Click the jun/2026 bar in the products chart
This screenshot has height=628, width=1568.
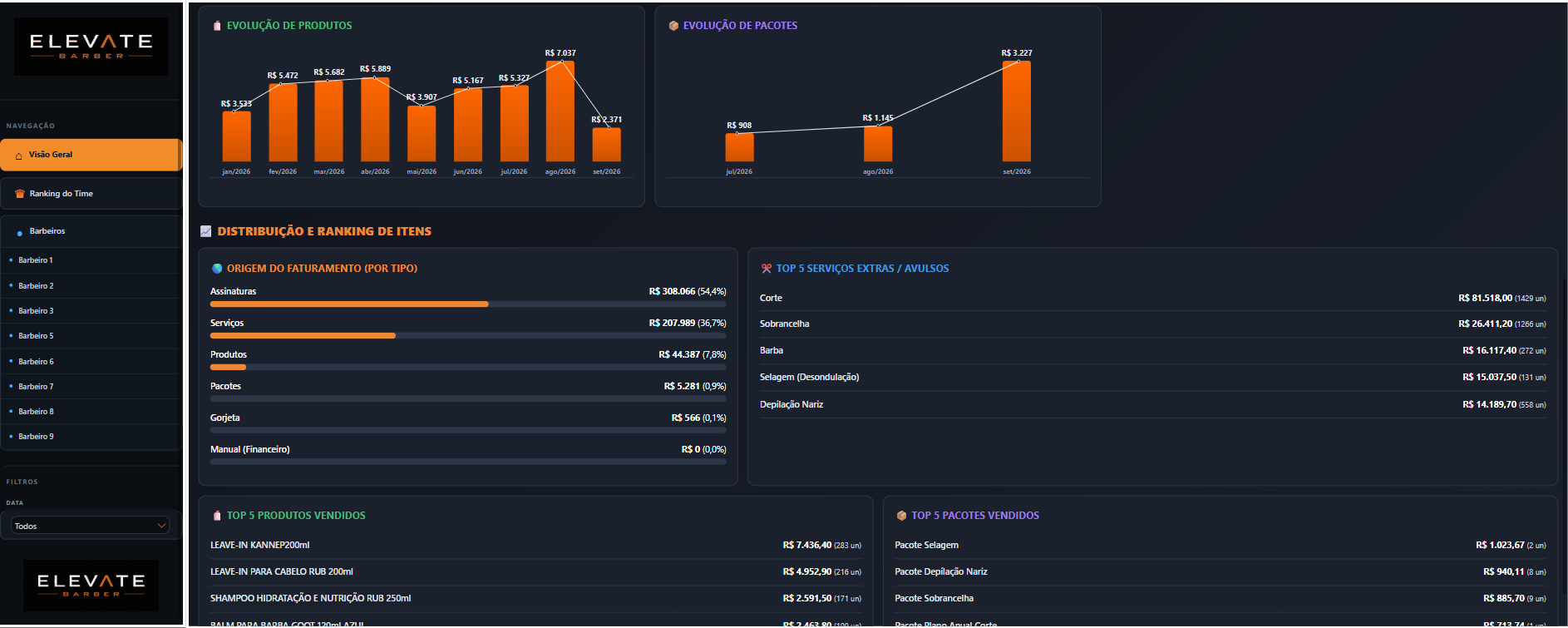pyautogui.click(x=468, y=125)
